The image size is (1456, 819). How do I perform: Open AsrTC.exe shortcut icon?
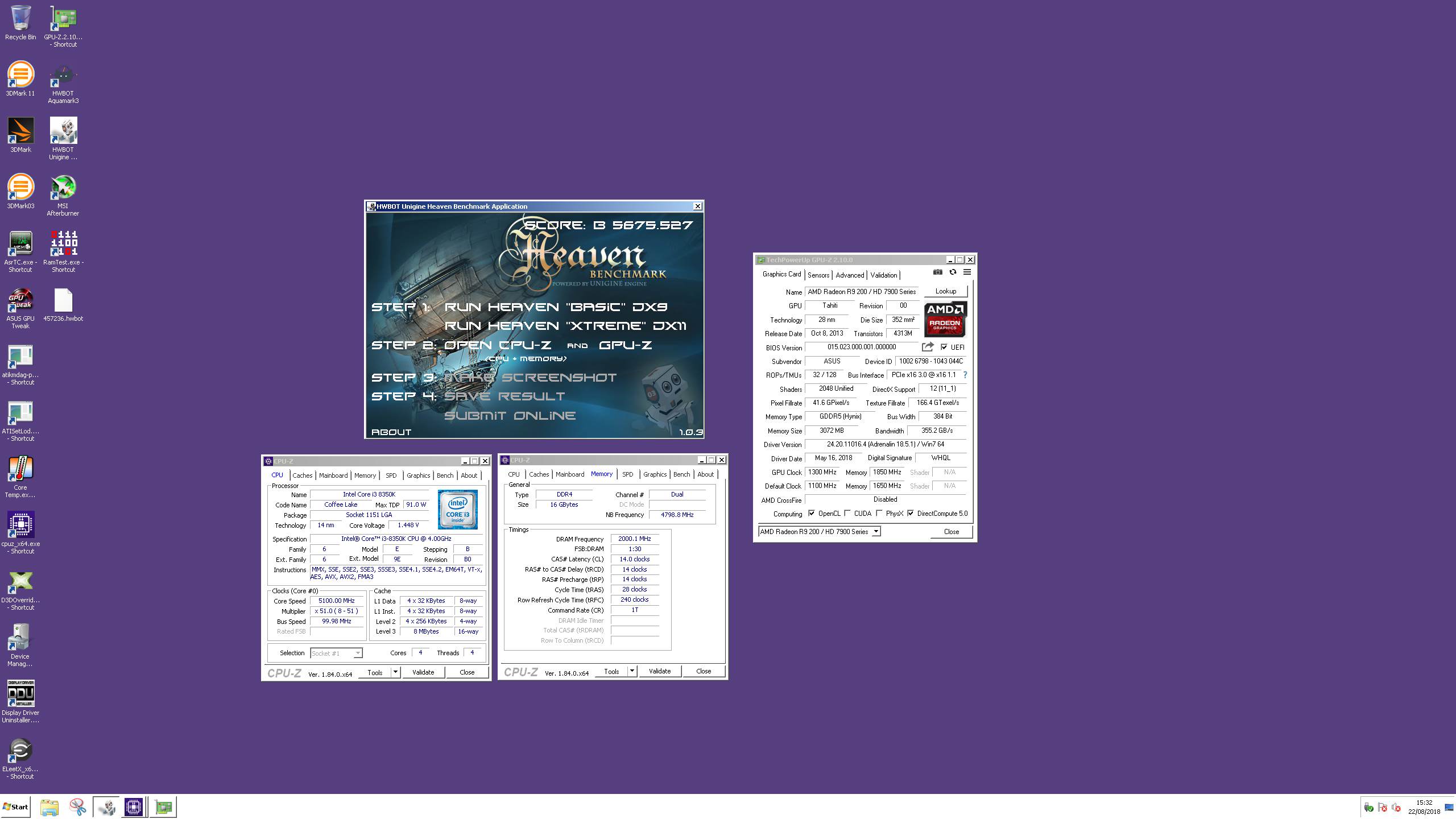(20, 251)
